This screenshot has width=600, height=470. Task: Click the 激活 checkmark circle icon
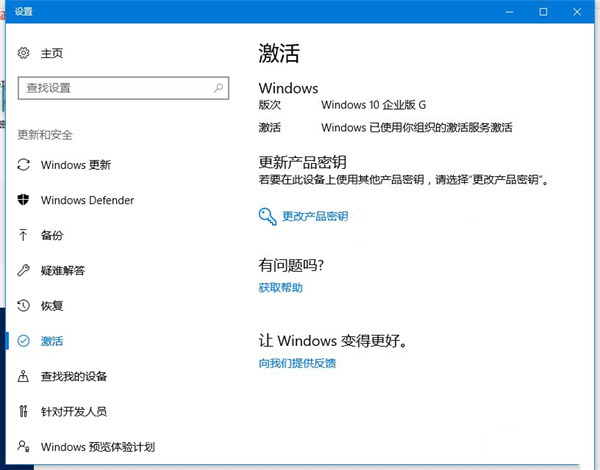(x=24, y=341)
